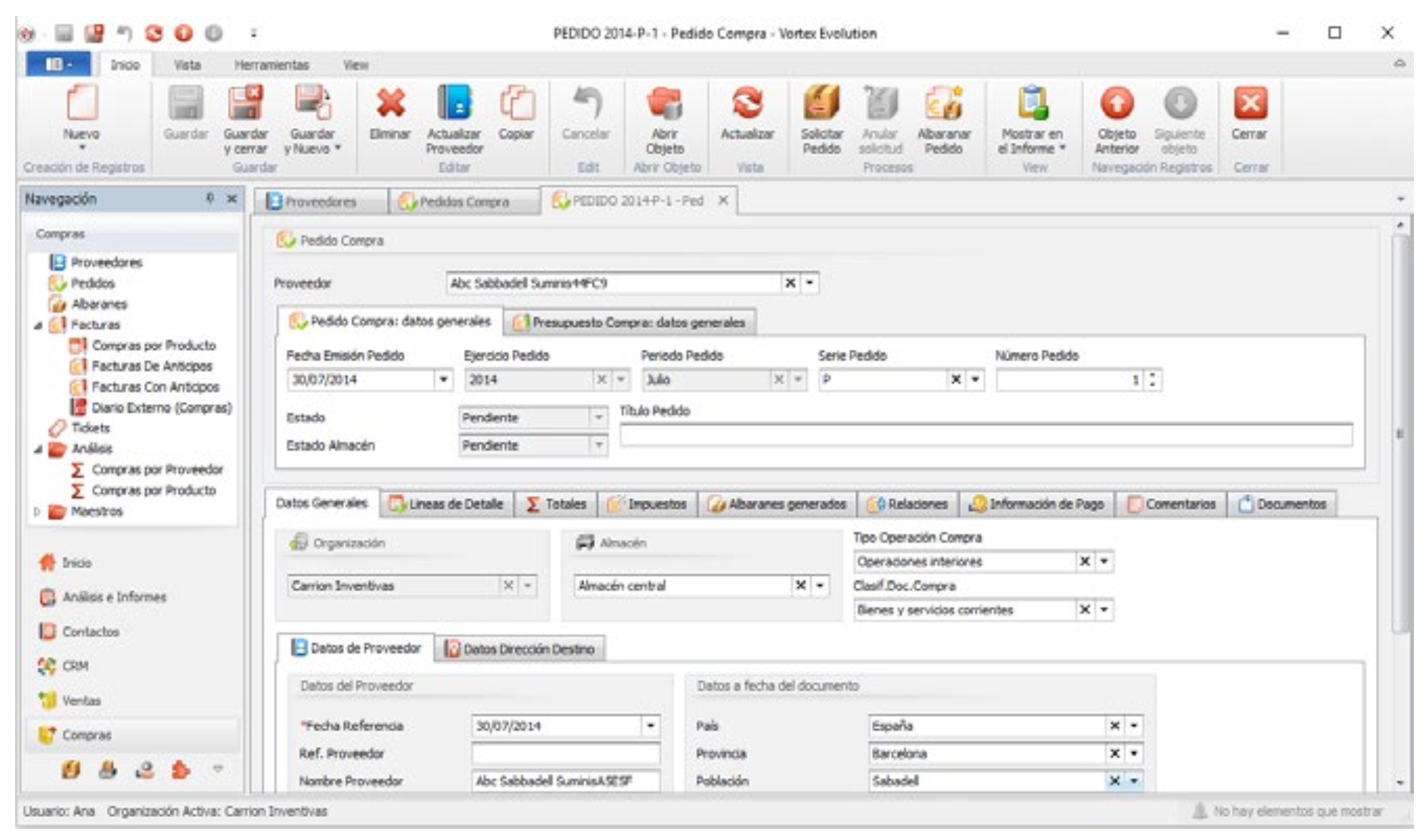Click the red Cerrar ribbon icon
This screenshot has width=1425, height=840.
click(x=1249, y=102)
